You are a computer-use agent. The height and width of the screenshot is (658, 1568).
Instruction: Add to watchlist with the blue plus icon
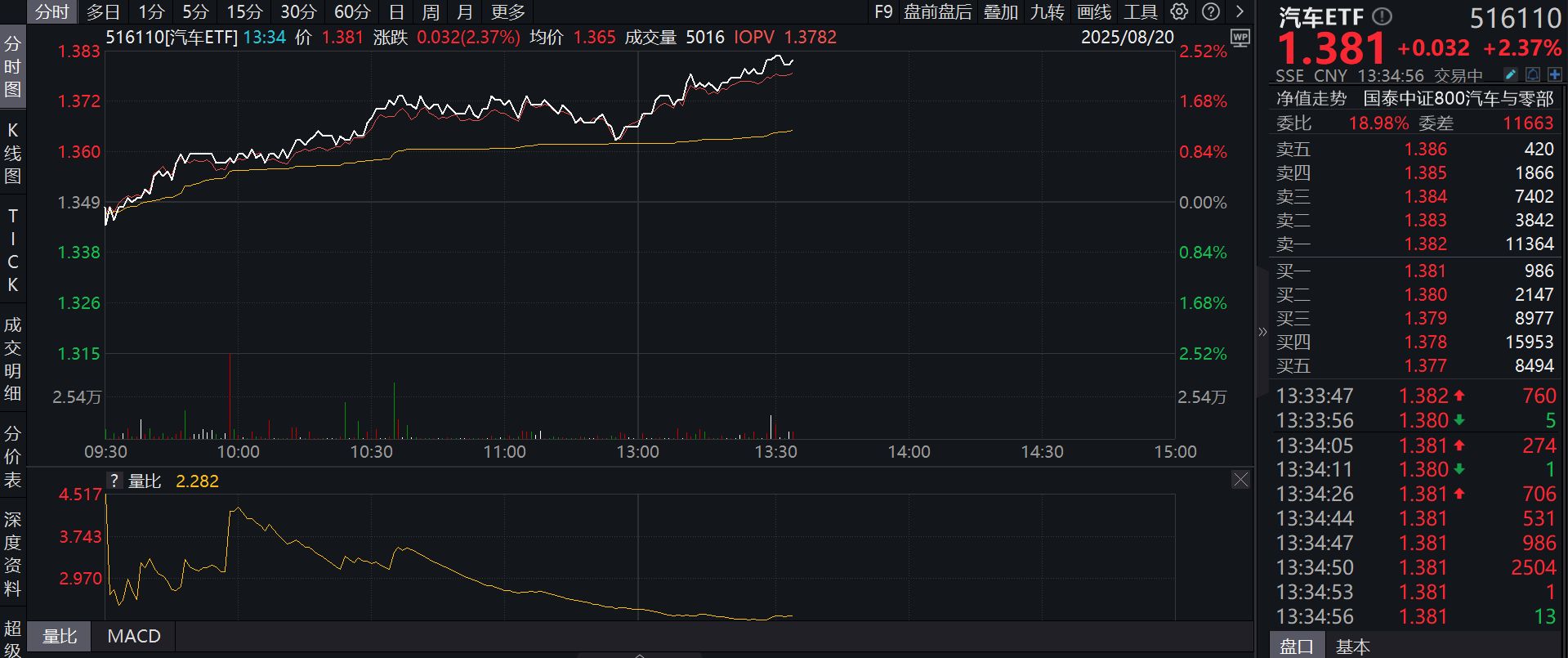pos(1554,75)
